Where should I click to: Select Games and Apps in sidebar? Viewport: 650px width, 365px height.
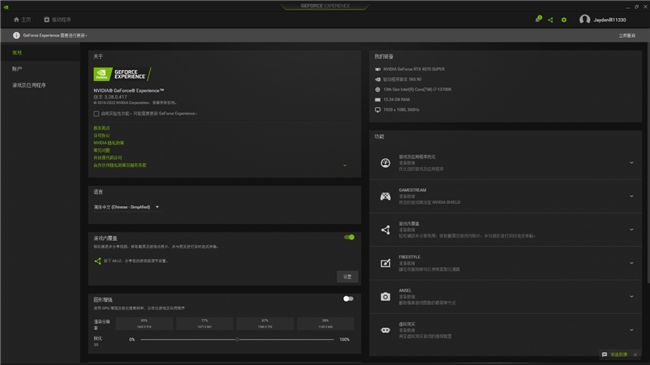[29, 85]
